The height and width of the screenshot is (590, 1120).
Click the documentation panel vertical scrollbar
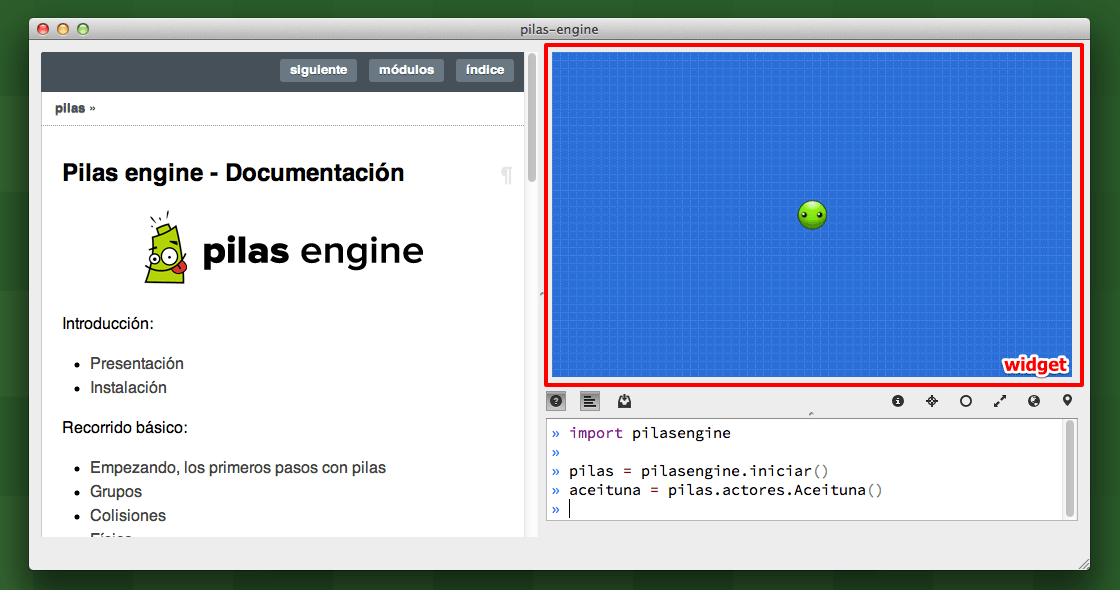[532, 119]
